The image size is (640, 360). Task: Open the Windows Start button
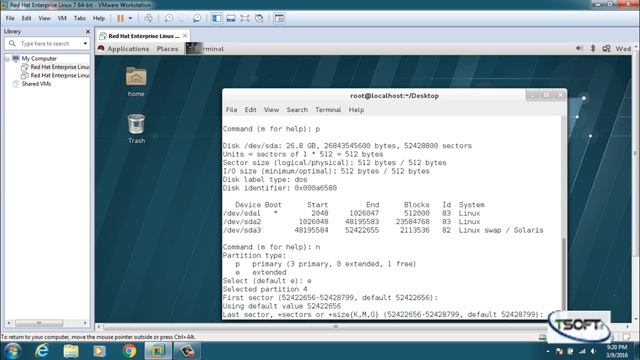(12, 351)
